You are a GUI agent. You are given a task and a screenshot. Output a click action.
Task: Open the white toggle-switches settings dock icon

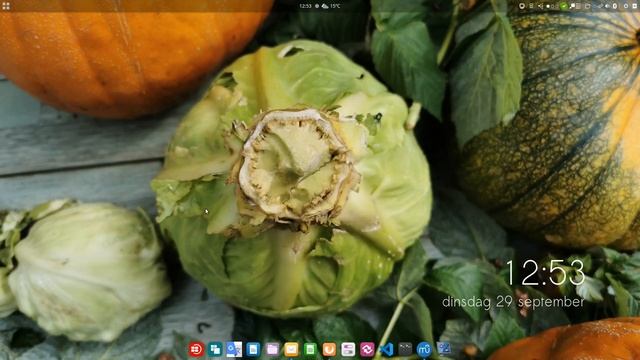348,349
